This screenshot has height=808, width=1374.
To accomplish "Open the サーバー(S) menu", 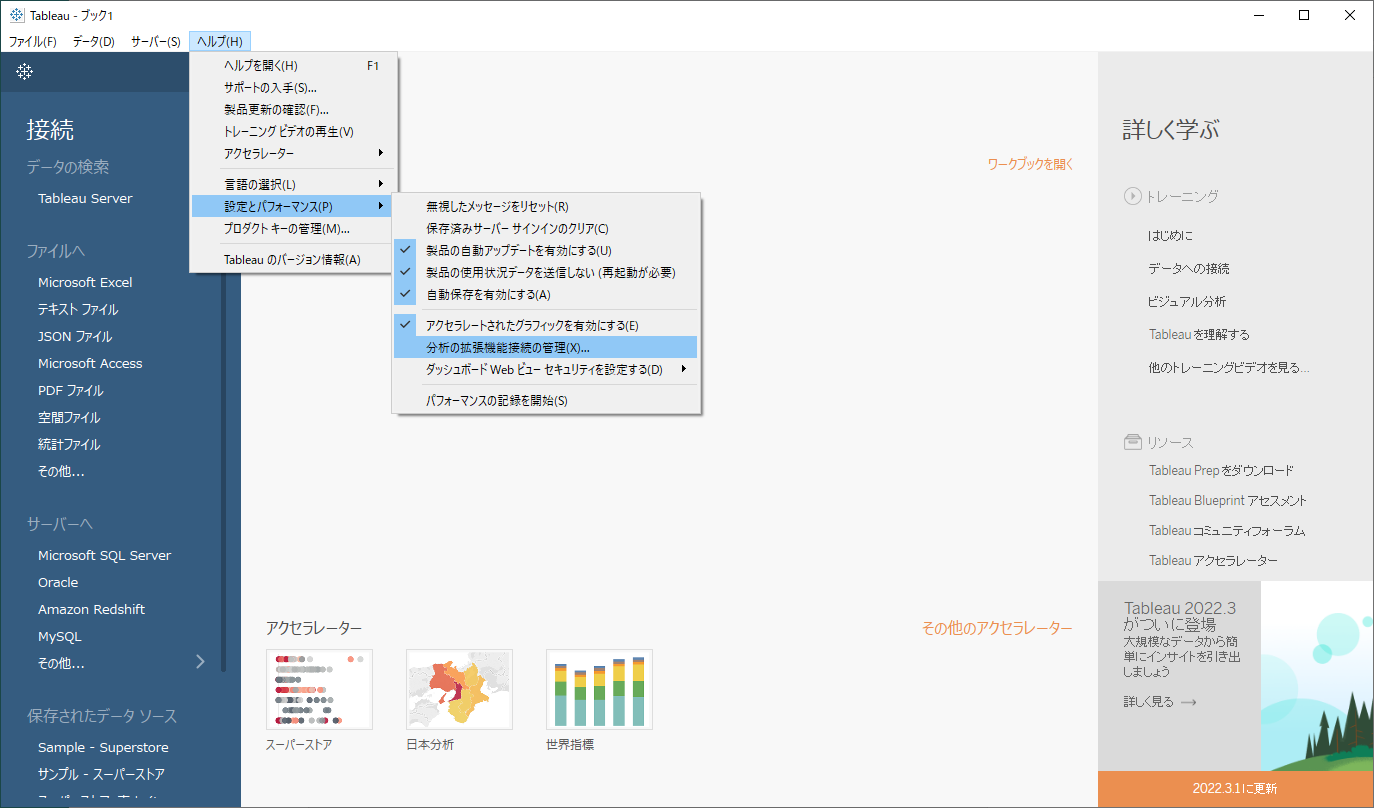I will (x=156, y=41).
